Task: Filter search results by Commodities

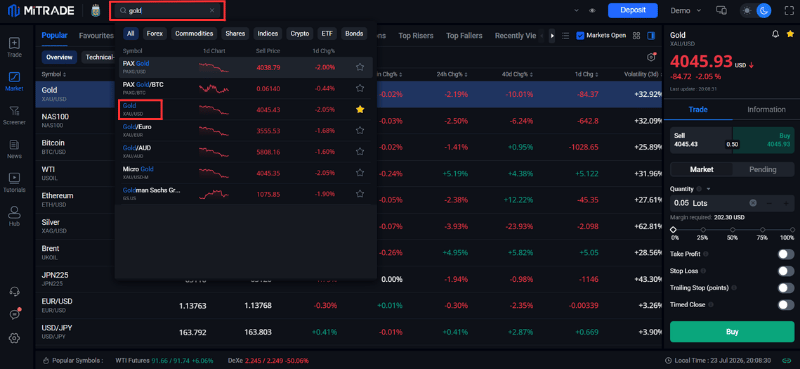Action: point(194,34)
